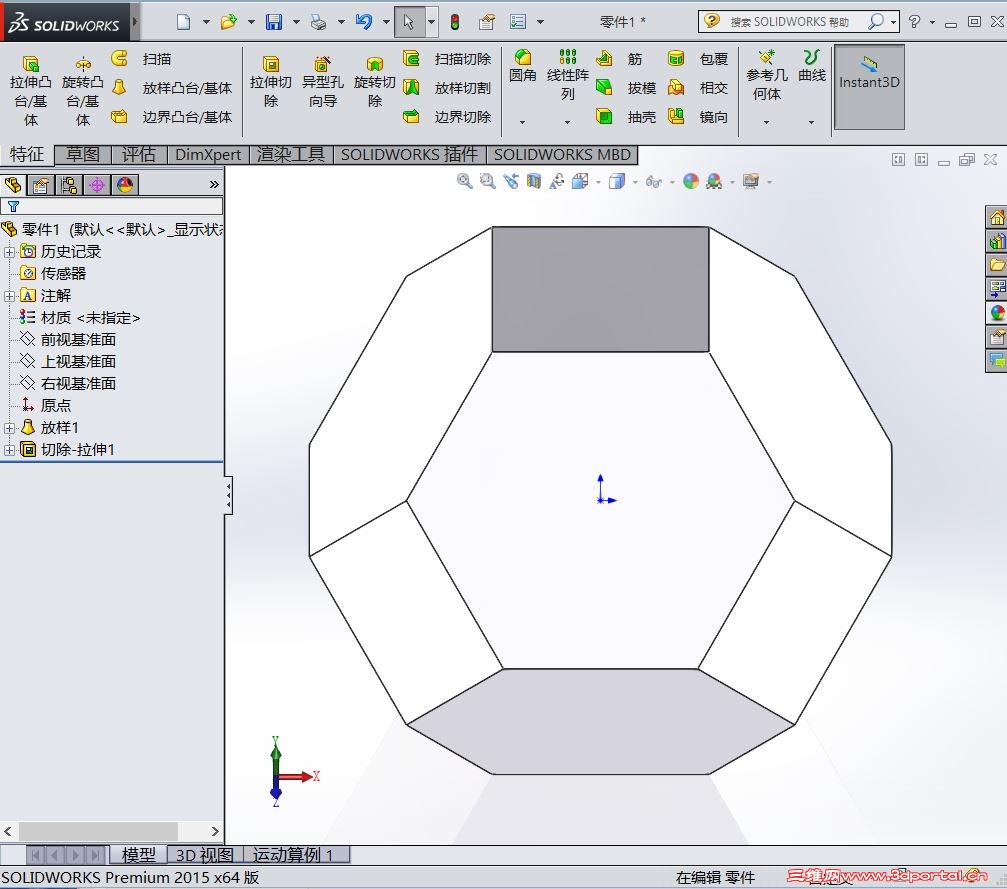The height and width of the screenshot is (889, 1007).
Task: Click the Edit Appearance color ball in view toolbar
Action: click(x=690, y=182)
